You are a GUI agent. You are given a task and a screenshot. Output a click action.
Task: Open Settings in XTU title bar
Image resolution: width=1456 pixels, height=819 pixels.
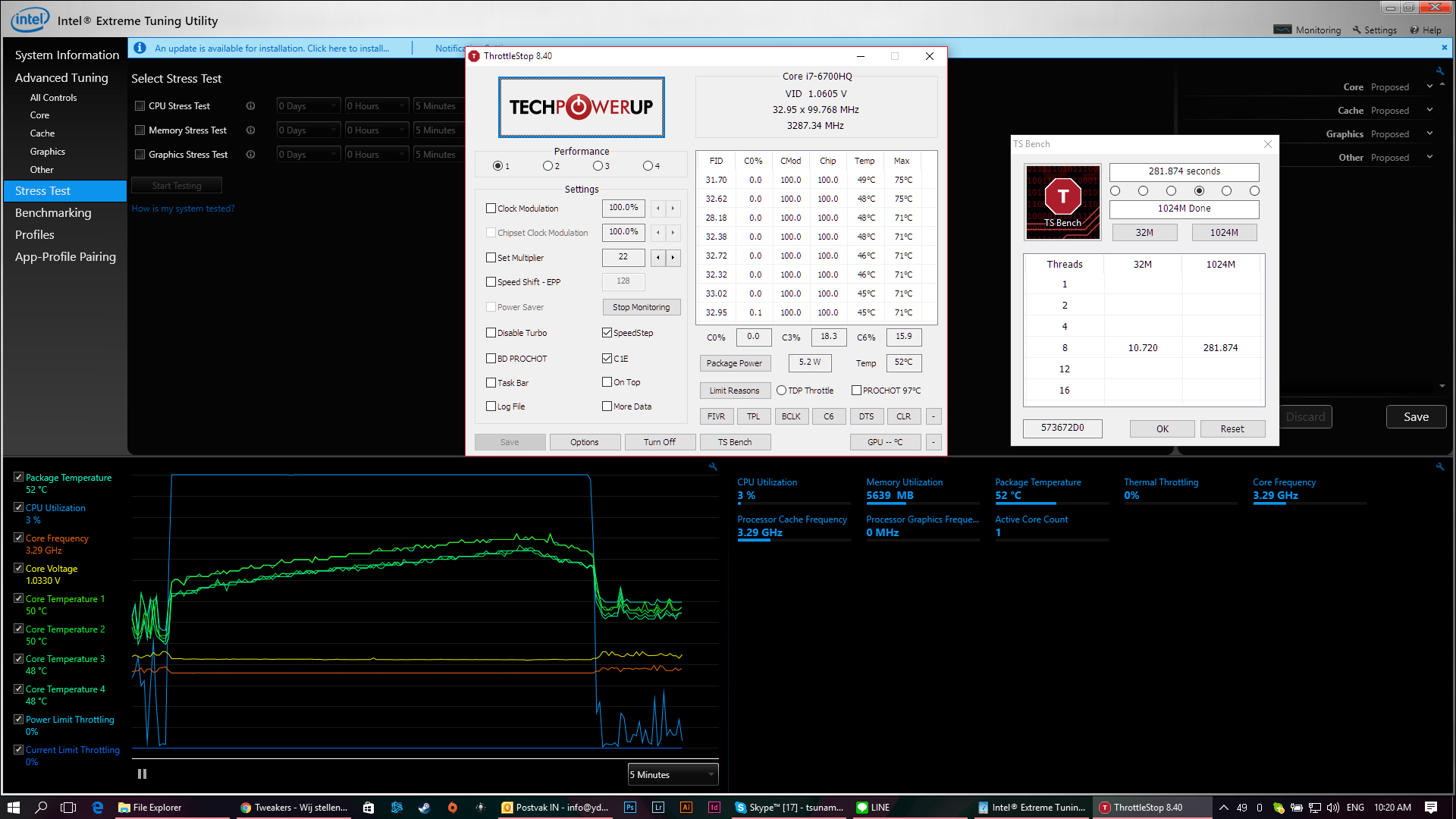[x=1375, y=30]
